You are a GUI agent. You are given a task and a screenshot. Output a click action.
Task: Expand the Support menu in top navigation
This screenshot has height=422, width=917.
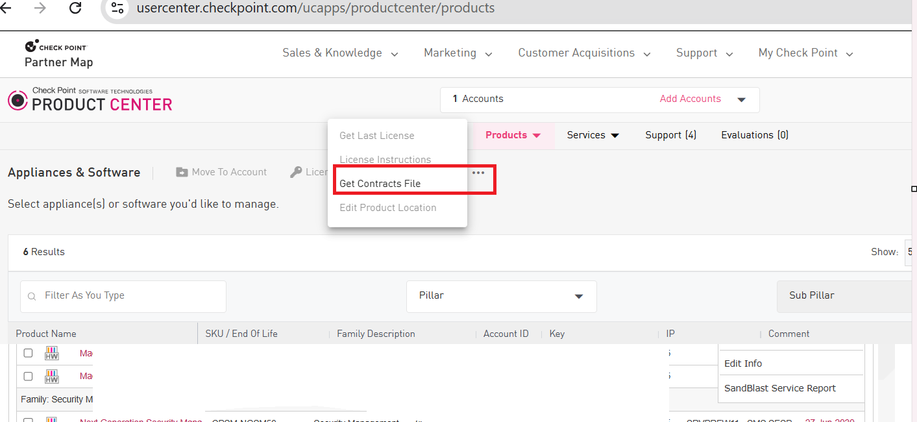point(705,53)
